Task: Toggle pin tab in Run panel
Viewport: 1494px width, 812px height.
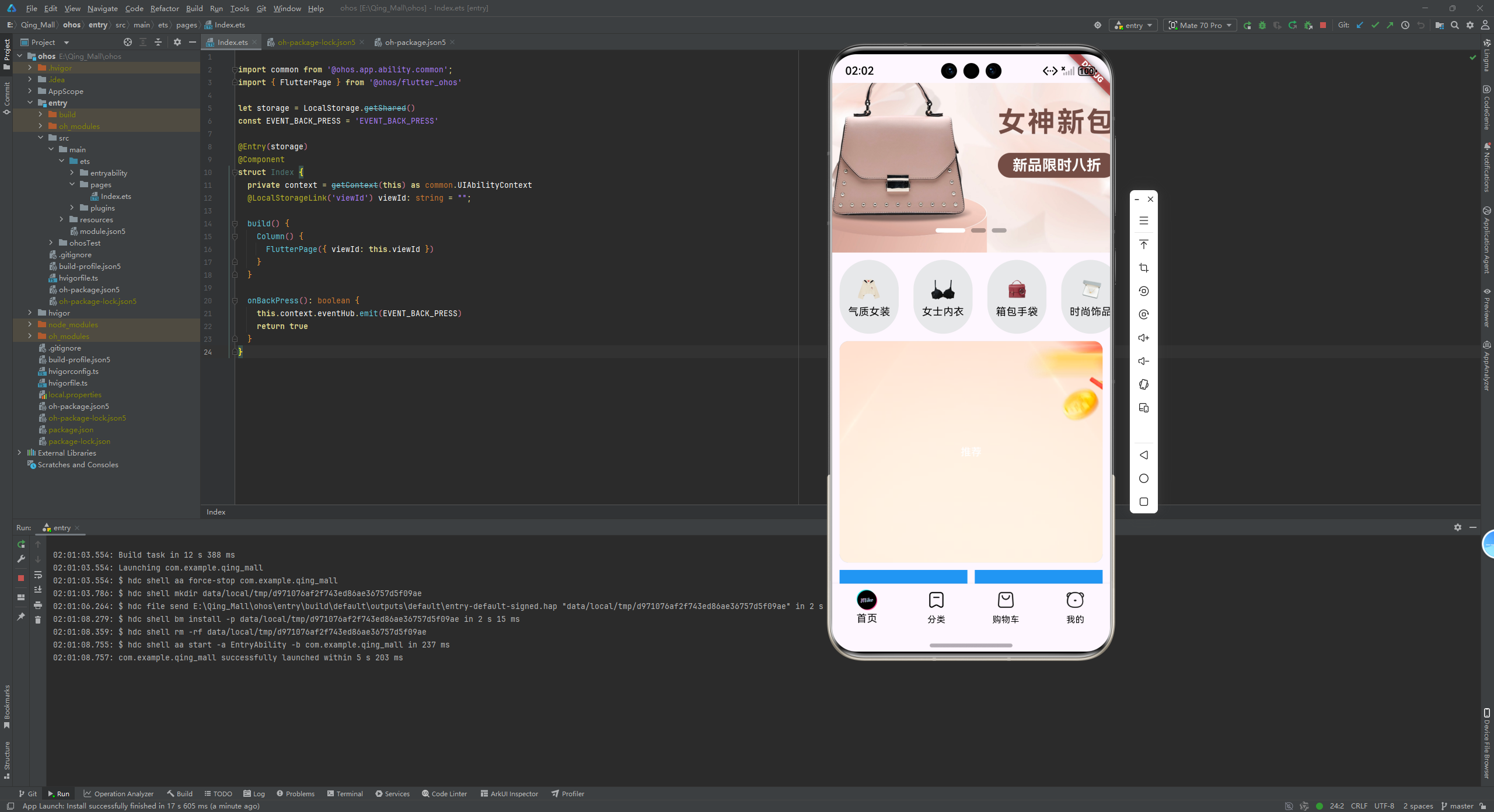Action: pyautogui.click(x=21, y=617)
